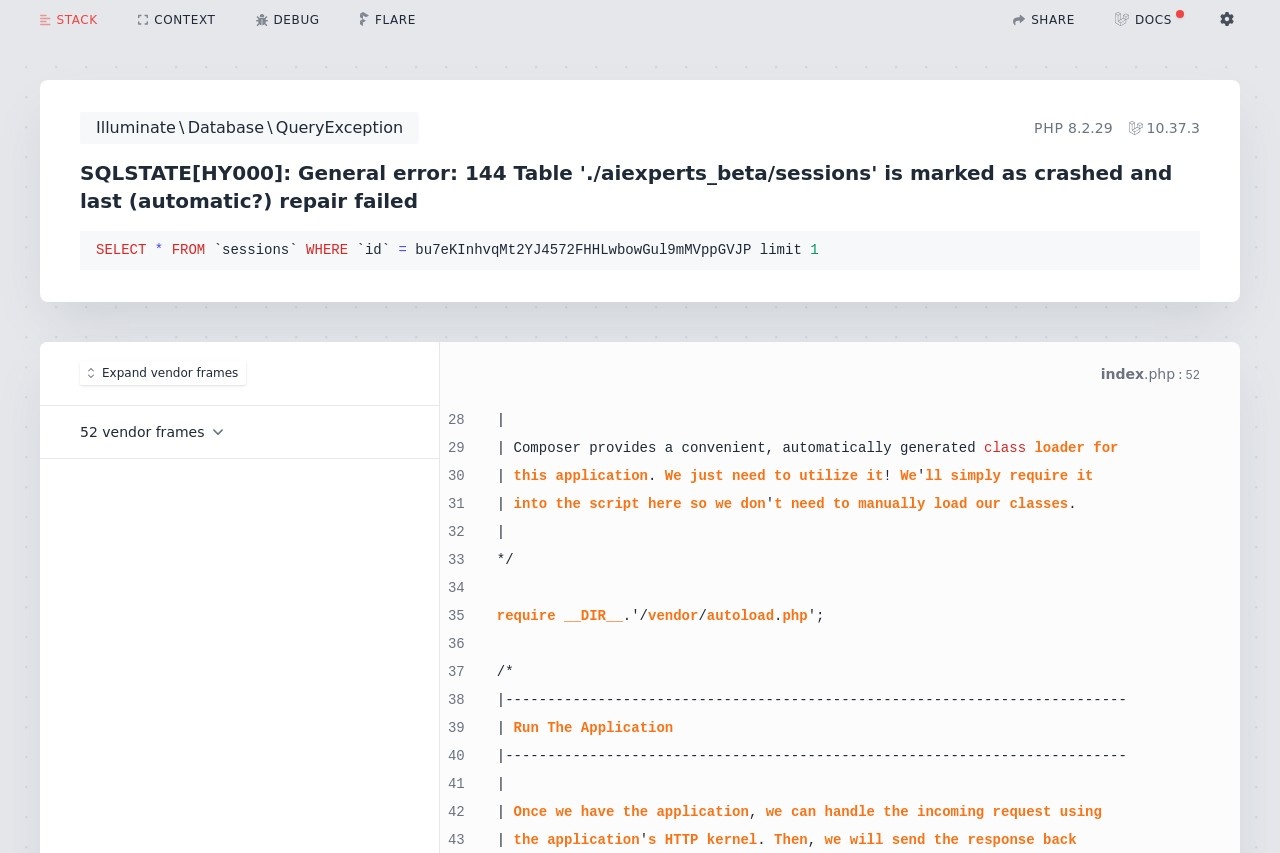This screenshot has height=853, width=1280.
Task: Click the 'Once we have the application' line
Action: pyautogui.click(x=799, y=812)
